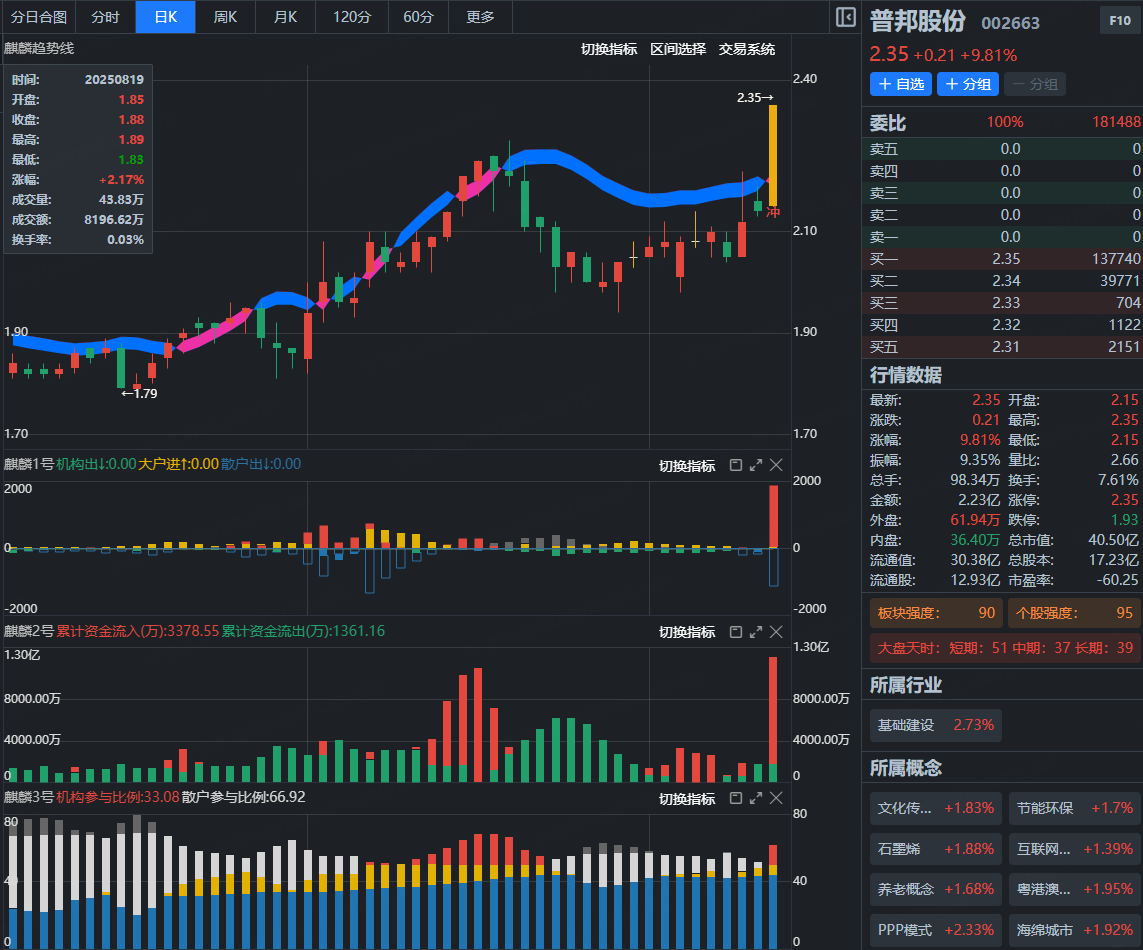Open the 交易系统 menu
This screenshot has width=1143, height=950.
pos(746,49)
